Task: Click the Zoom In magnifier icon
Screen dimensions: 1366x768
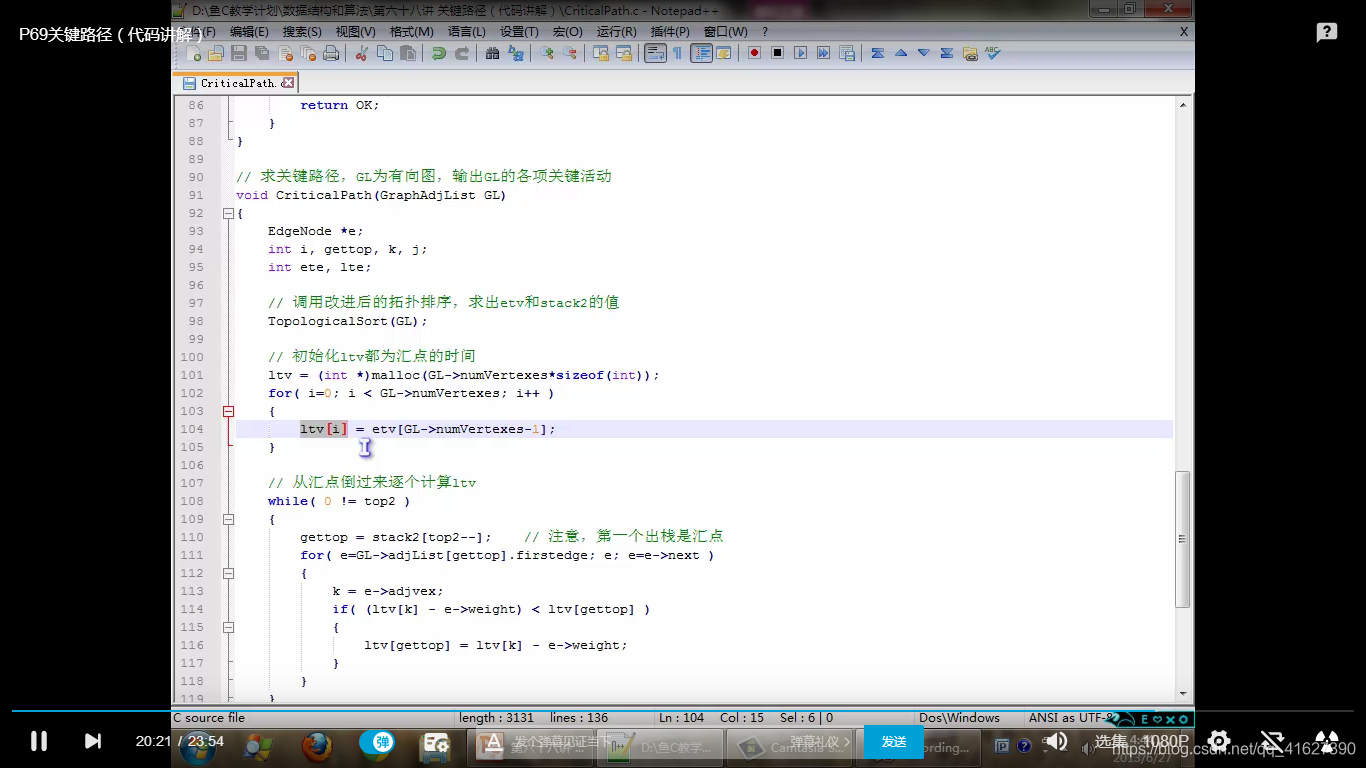Action: click(546, 53)
